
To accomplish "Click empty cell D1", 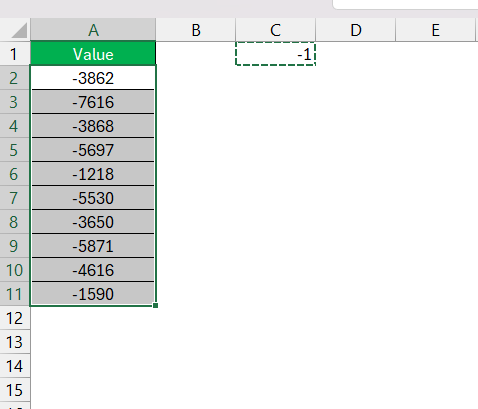I will [355, 54].
